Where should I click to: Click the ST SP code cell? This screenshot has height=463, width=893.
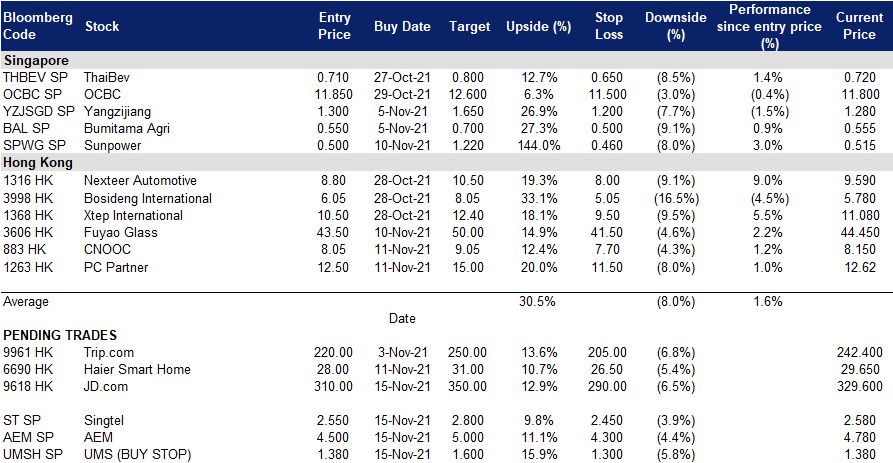(22, 421)
